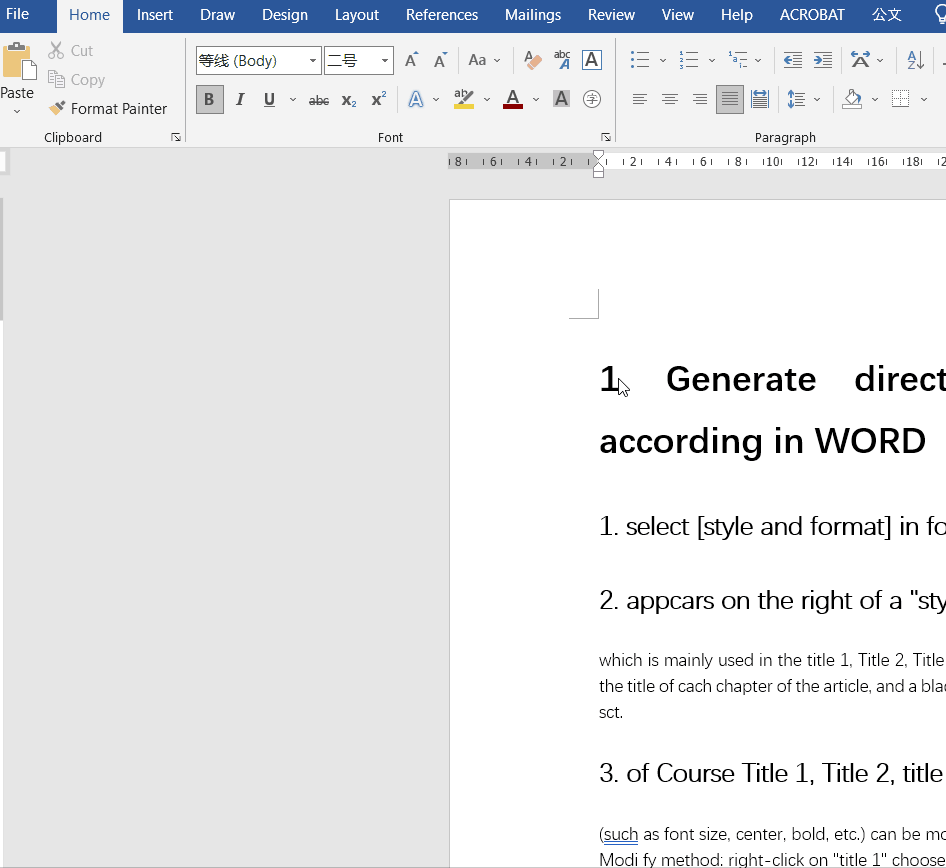Open font color dropdown arrow
This screenshot has width=946, height=868.
(x=536, y=100)
